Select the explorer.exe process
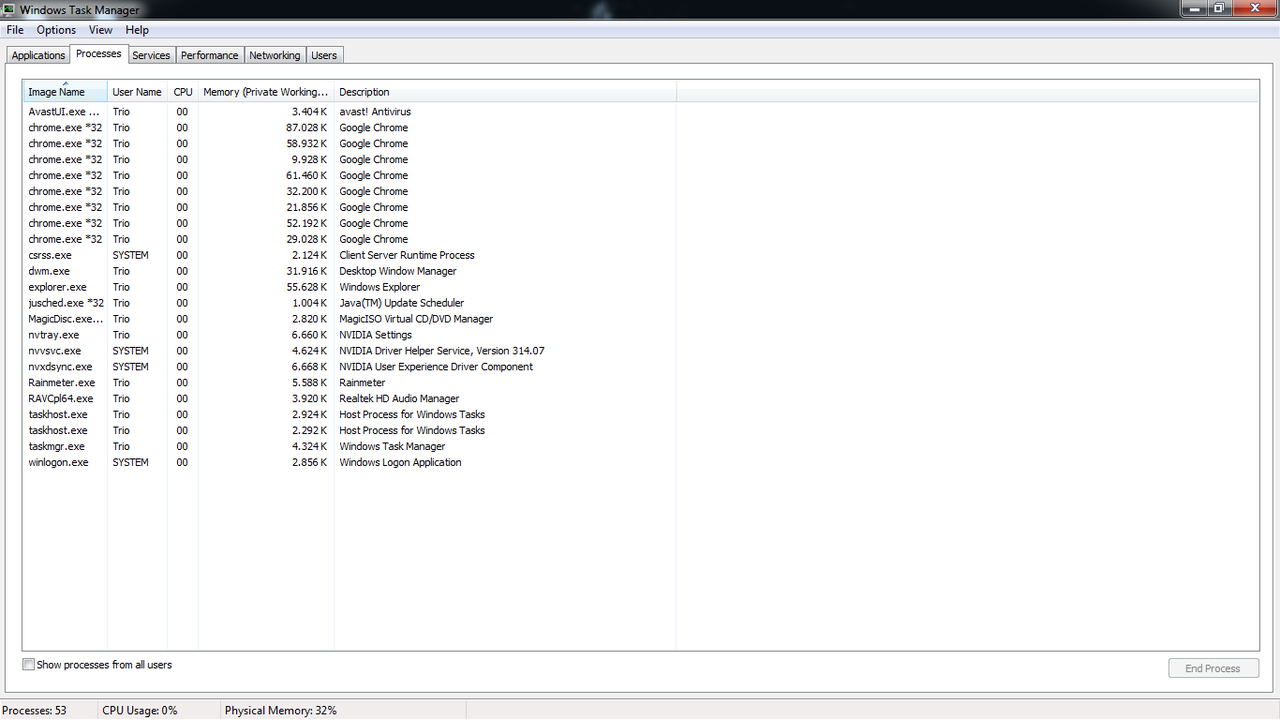Viewport: 1280px width, 720px height. 350,287
